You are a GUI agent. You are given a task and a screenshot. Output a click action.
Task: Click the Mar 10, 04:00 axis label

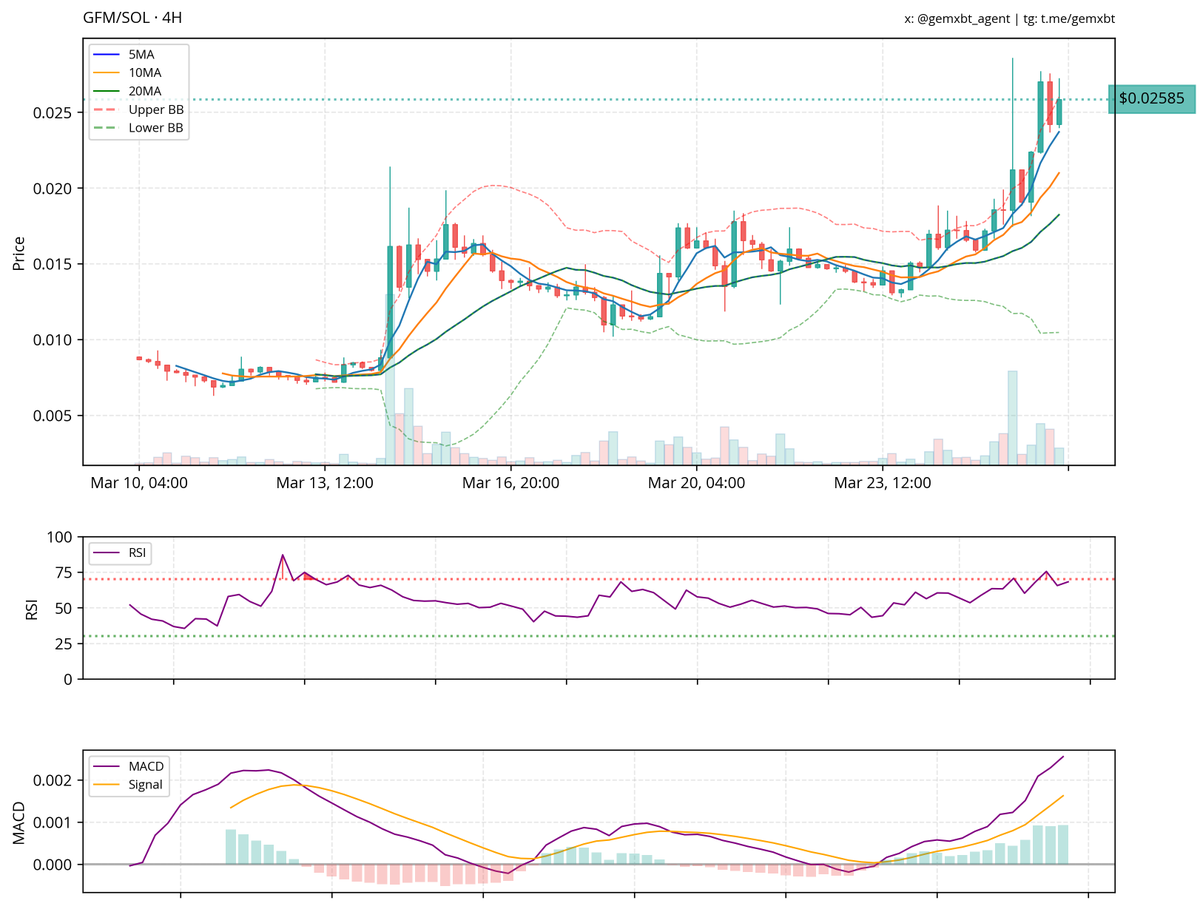point(139,484)
